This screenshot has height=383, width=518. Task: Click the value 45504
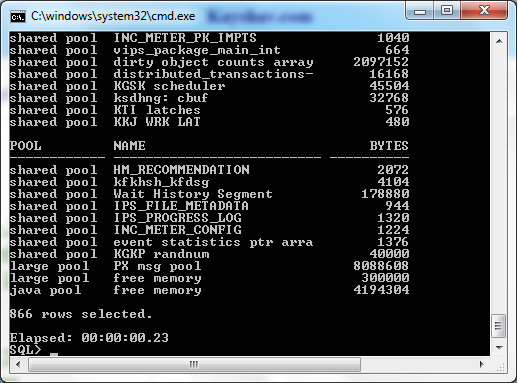[389, 86]
